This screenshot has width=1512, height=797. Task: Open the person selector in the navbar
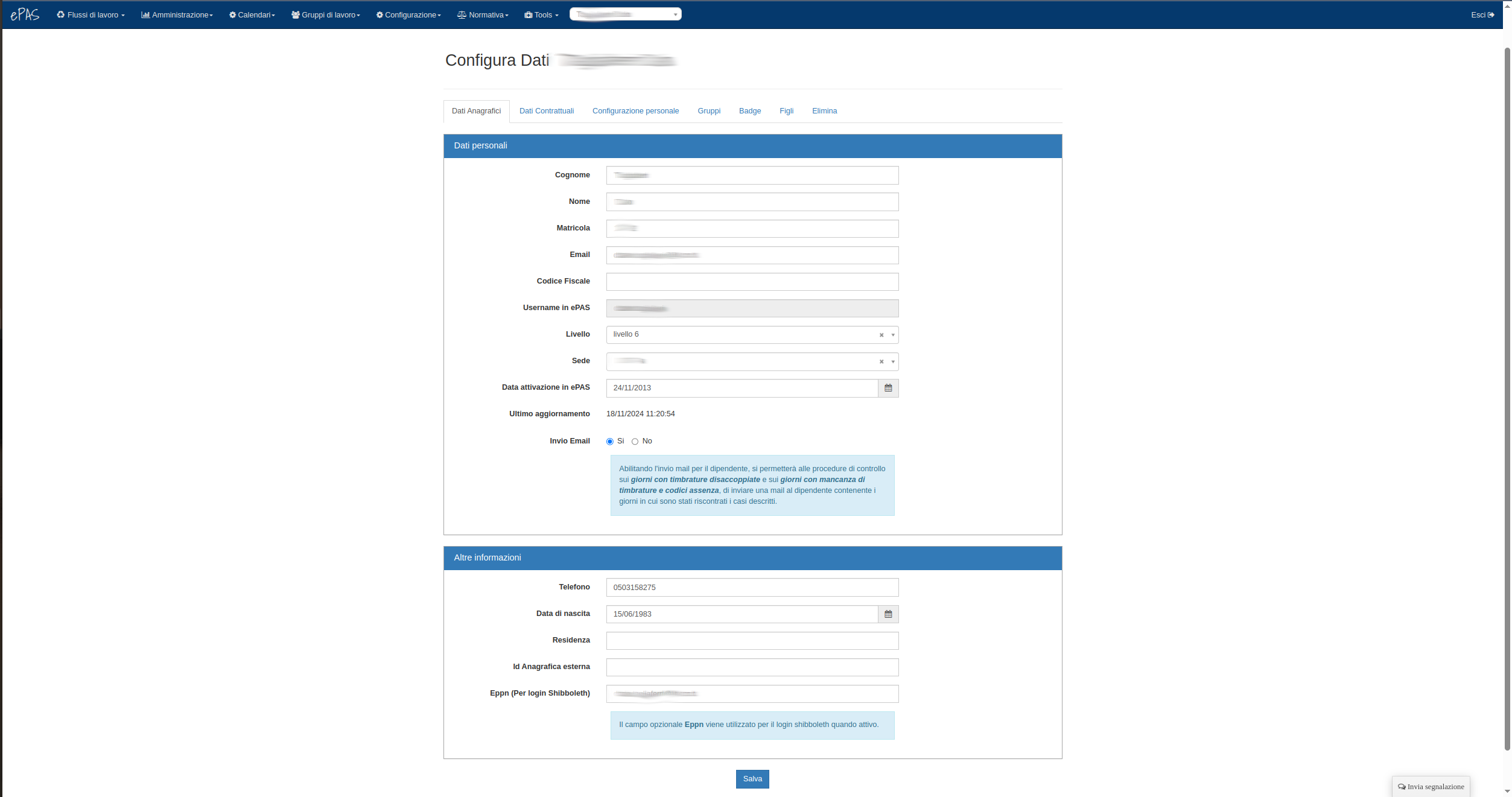(x=625, y=14)
